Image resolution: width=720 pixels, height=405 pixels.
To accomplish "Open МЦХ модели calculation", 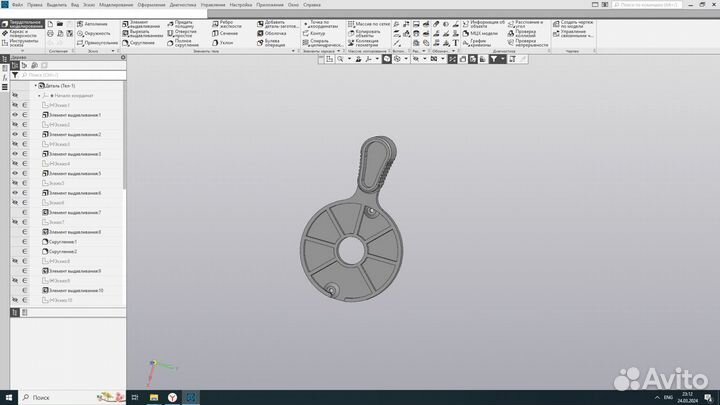I will point(480,34).
